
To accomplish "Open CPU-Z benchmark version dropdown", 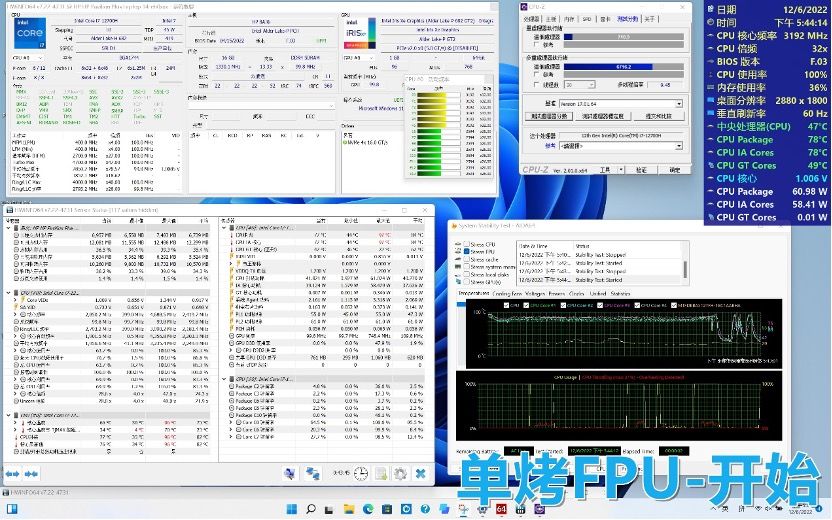I will pyautogui.click(x=679, y=104).
